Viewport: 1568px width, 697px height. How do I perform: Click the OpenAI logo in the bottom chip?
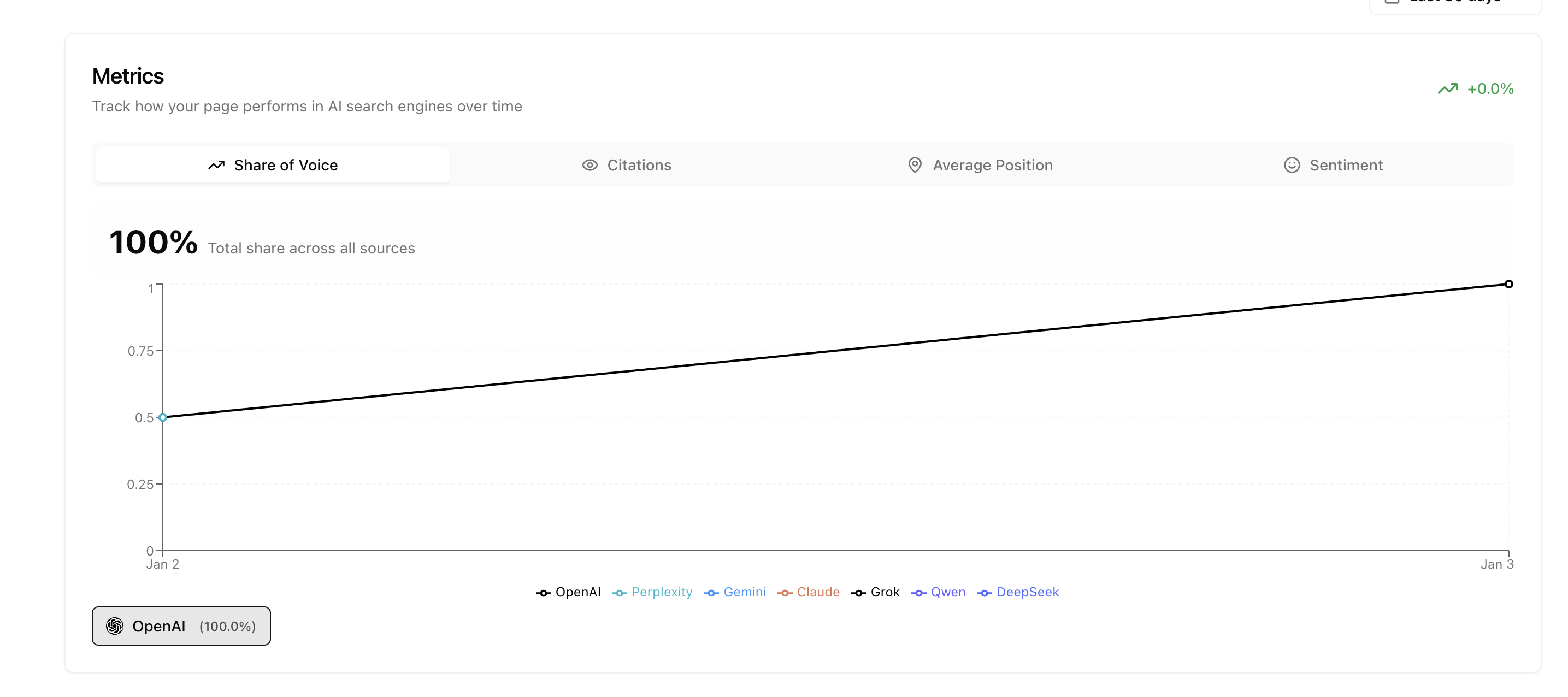pyautogui.click(x=115, y=625)
